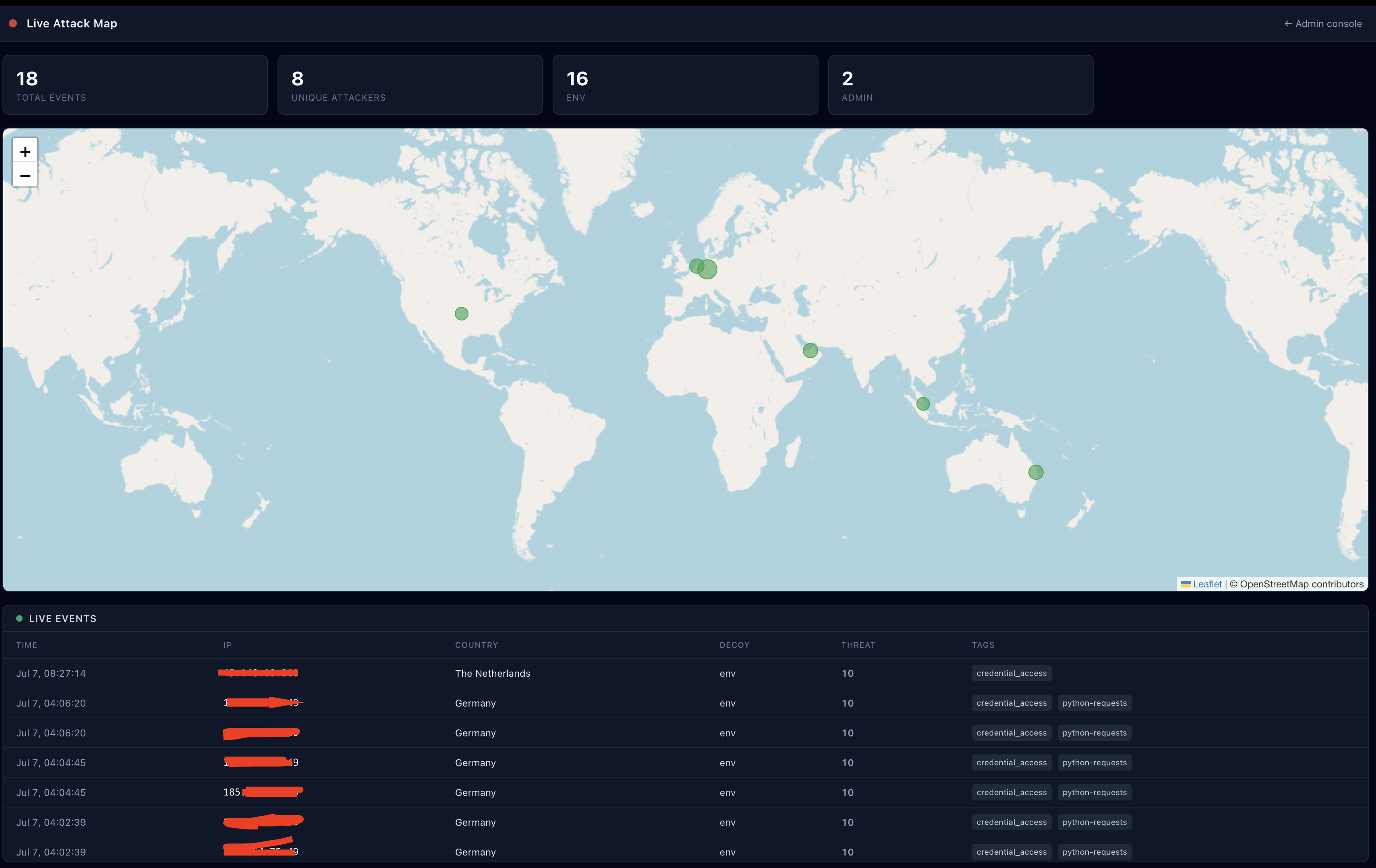Open the Admin console link
This screenshot has width=1376, height=868.
click(x=1323, y=23)
